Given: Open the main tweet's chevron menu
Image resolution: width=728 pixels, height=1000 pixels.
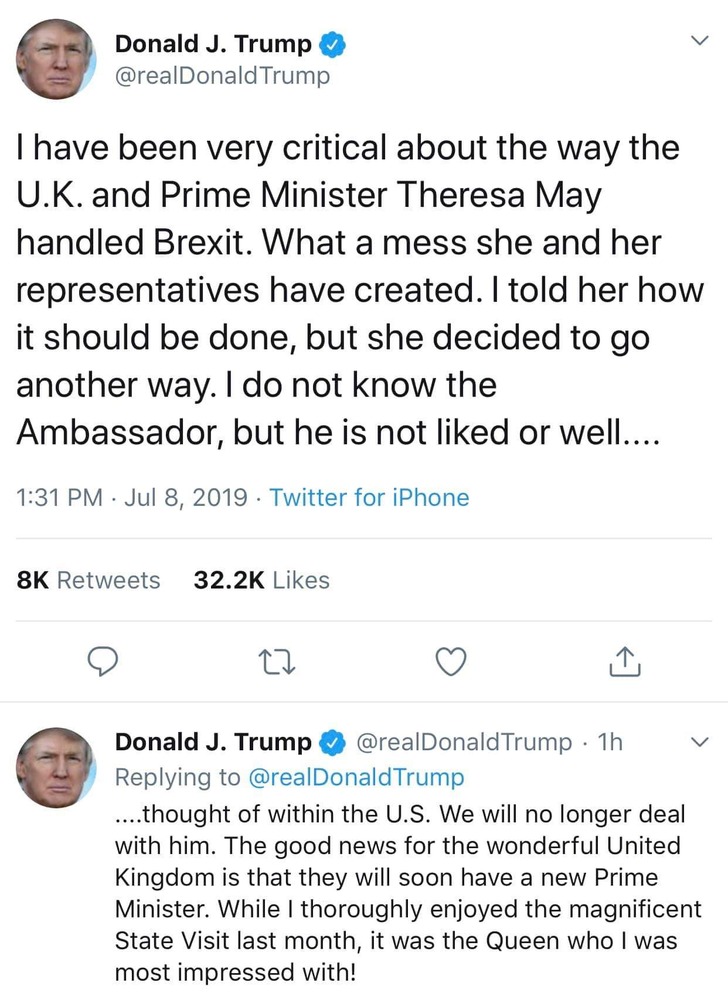Looking at the screenshot, I should (x=701, y=41).
